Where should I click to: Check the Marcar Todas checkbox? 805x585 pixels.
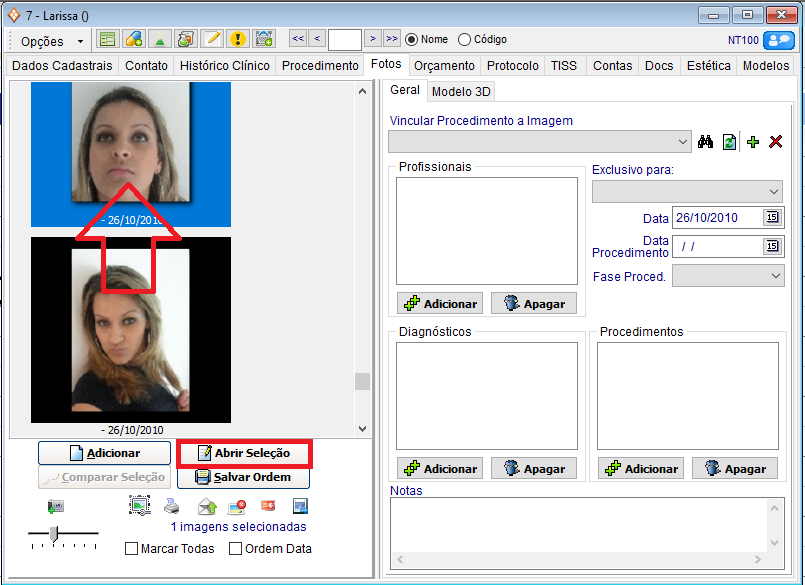132,548
